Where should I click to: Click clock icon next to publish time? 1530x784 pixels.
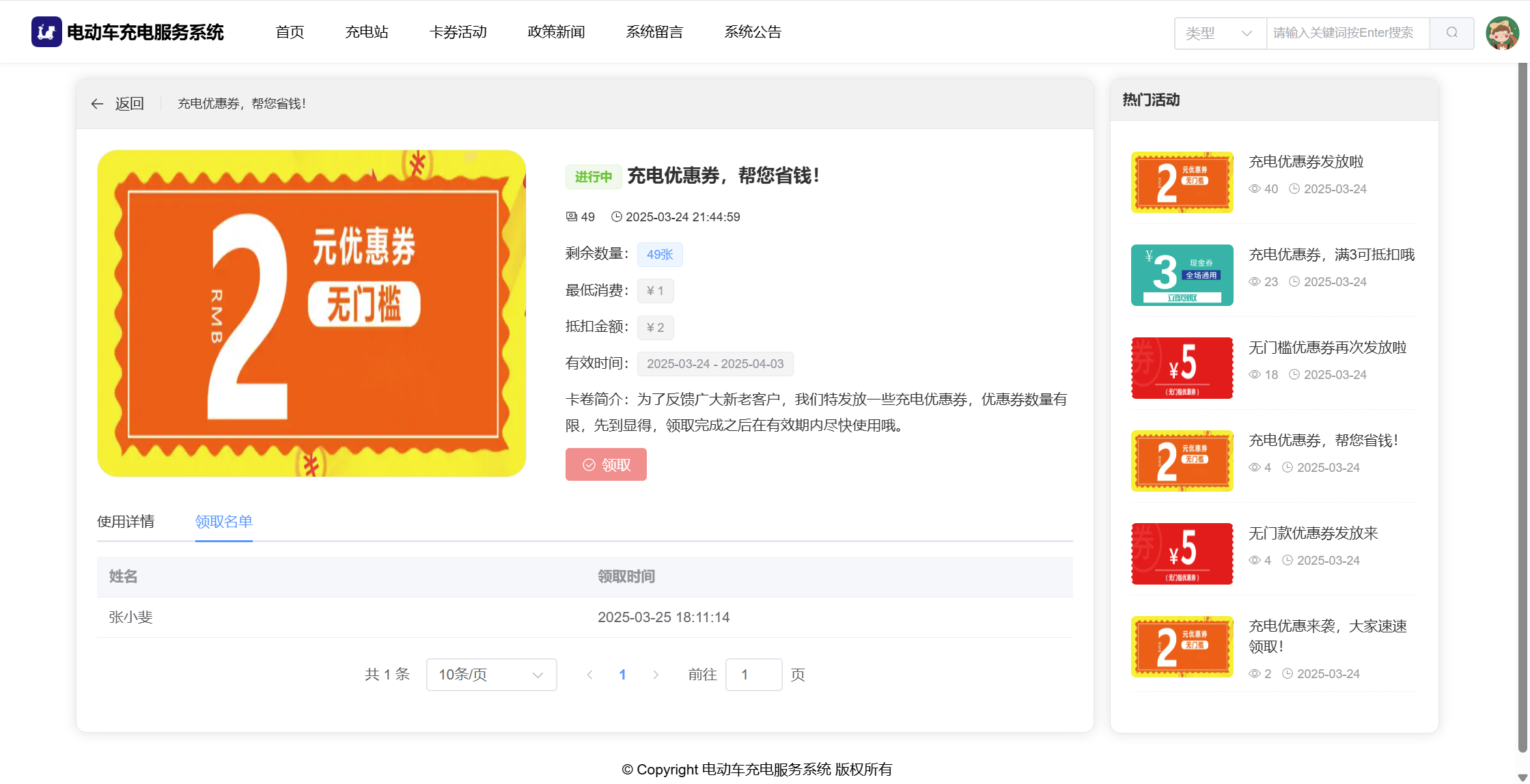point(616,216)
